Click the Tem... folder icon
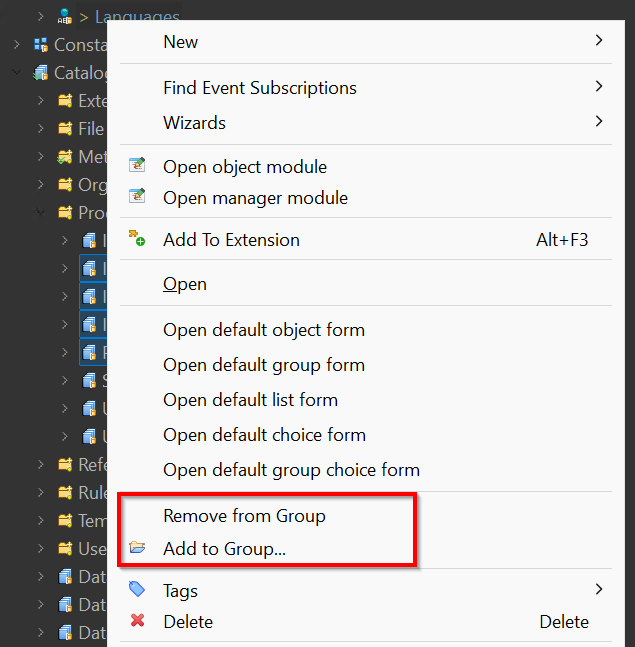This screenshot has width=635, height=647. coord(65,521)
